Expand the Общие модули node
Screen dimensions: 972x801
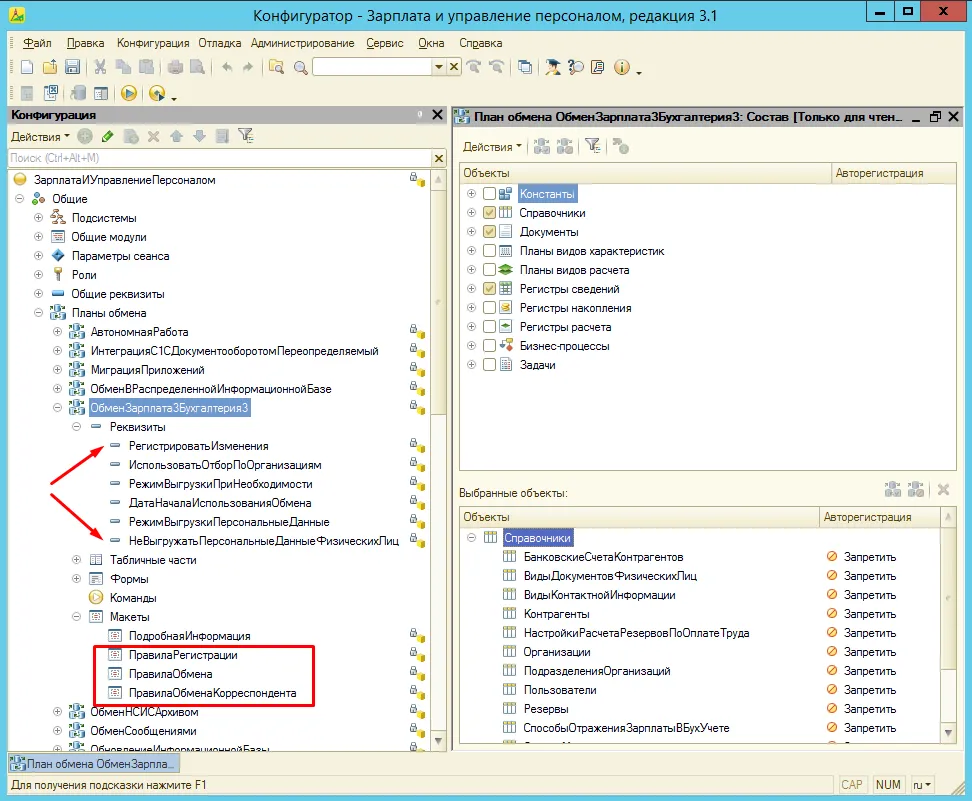(38, 237)
